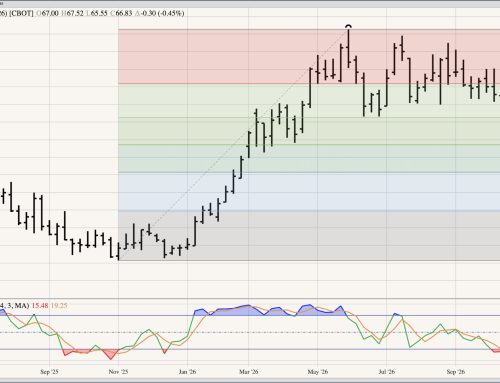Select the open value O67.00

pos(47,13)
